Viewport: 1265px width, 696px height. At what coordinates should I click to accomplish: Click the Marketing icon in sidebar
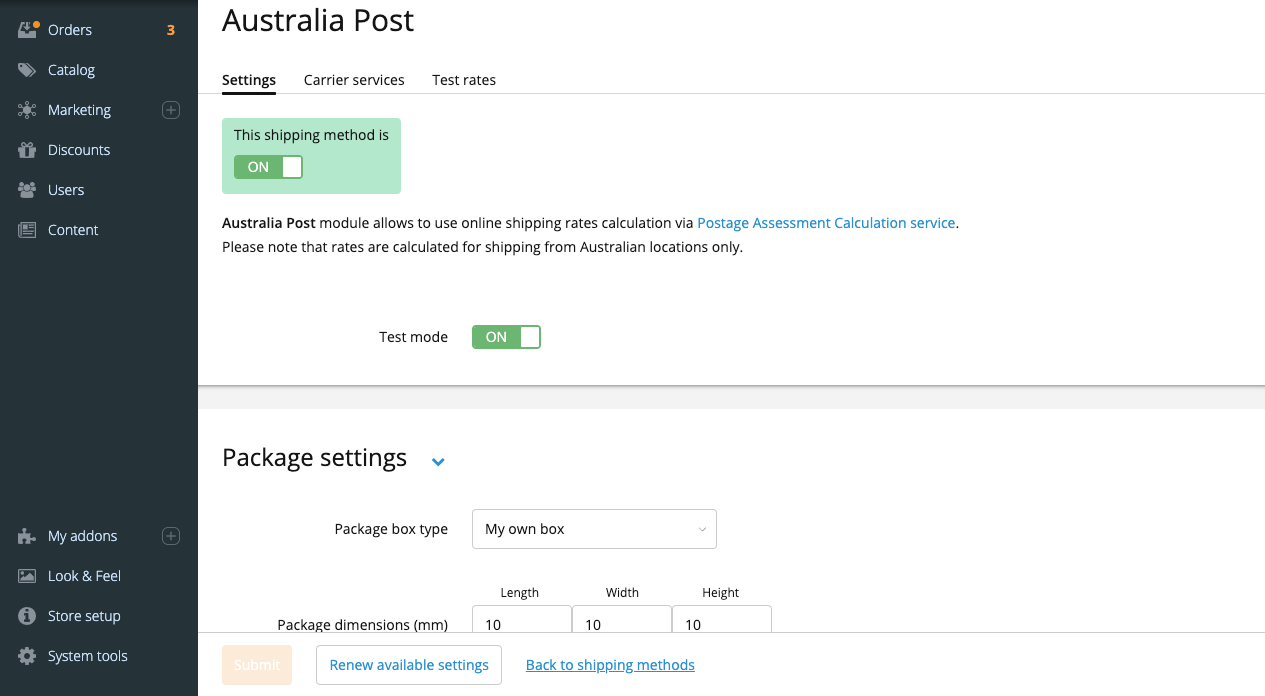tap(27, 110)
